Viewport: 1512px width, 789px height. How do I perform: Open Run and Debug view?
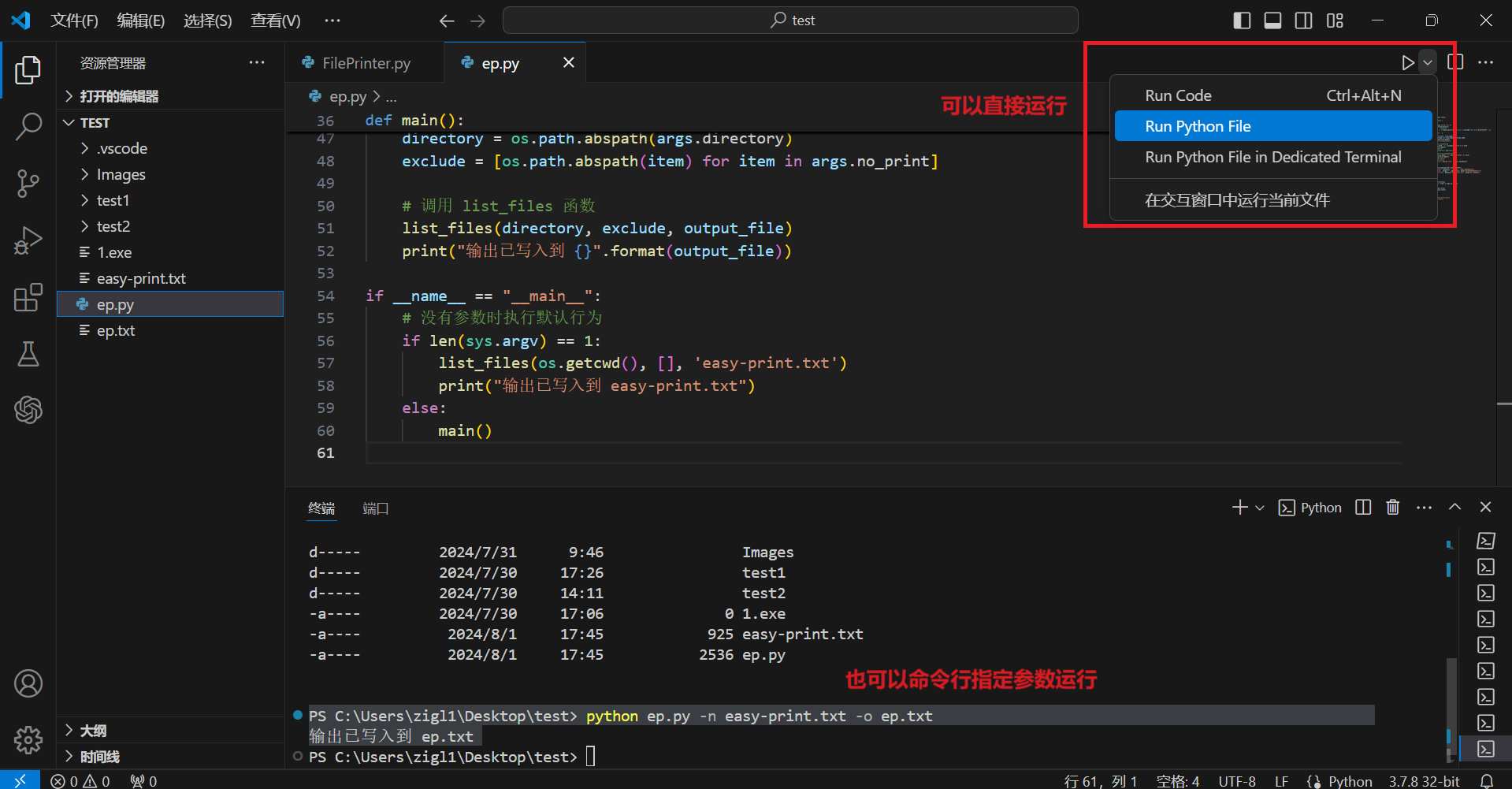[28, 240]
